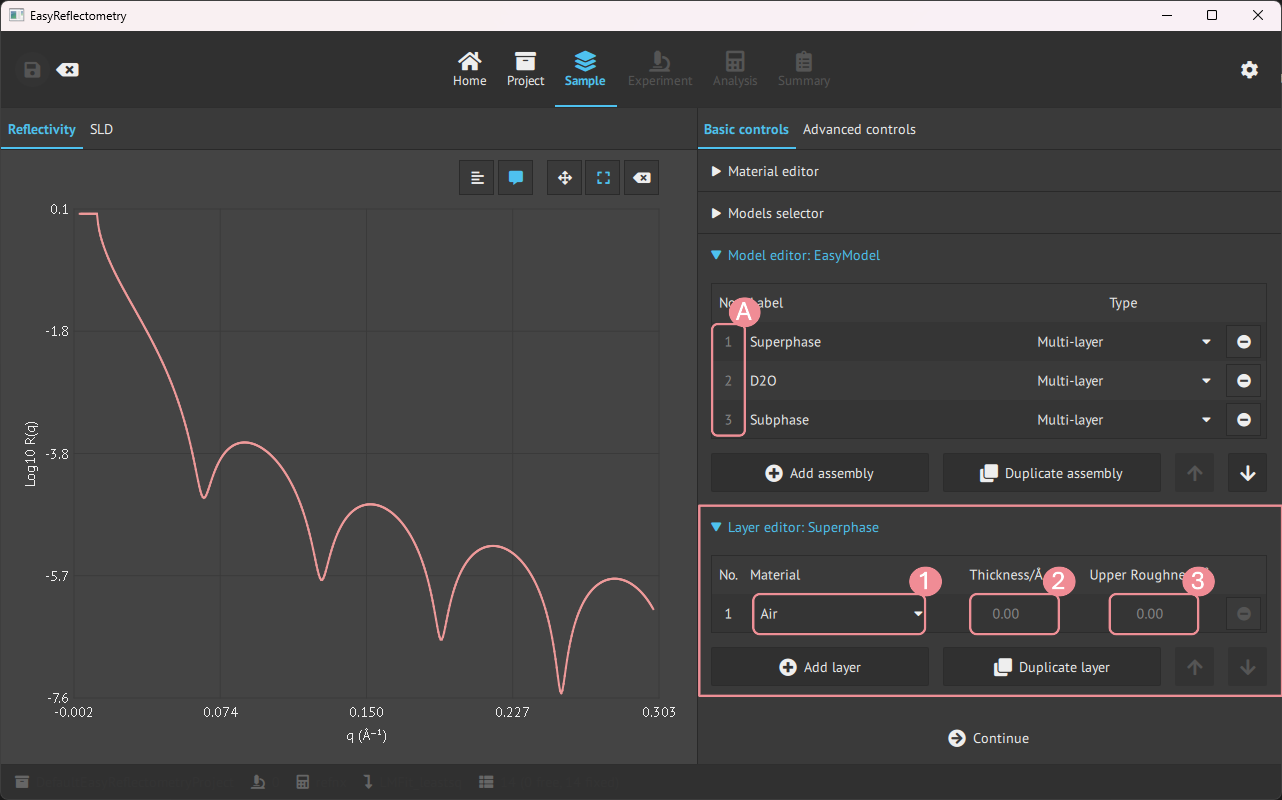
Task: Click the clear/reset icon next to save
Action: [x=68, y=69]
